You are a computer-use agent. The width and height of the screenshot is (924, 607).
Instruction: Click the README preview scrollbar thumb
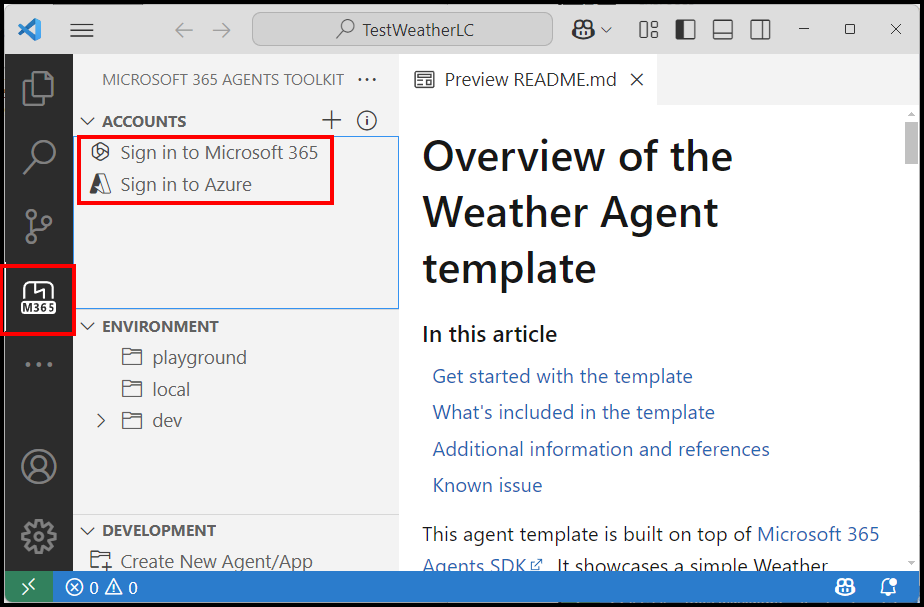point(911,143)
